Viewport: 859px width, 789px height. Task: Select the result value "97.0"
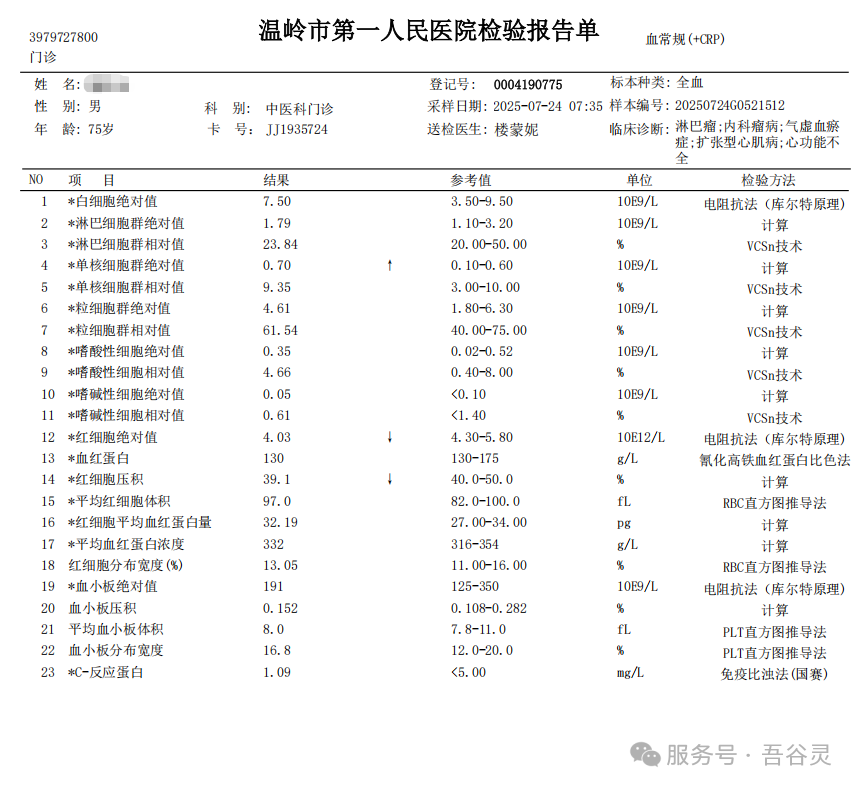(277, 501)
